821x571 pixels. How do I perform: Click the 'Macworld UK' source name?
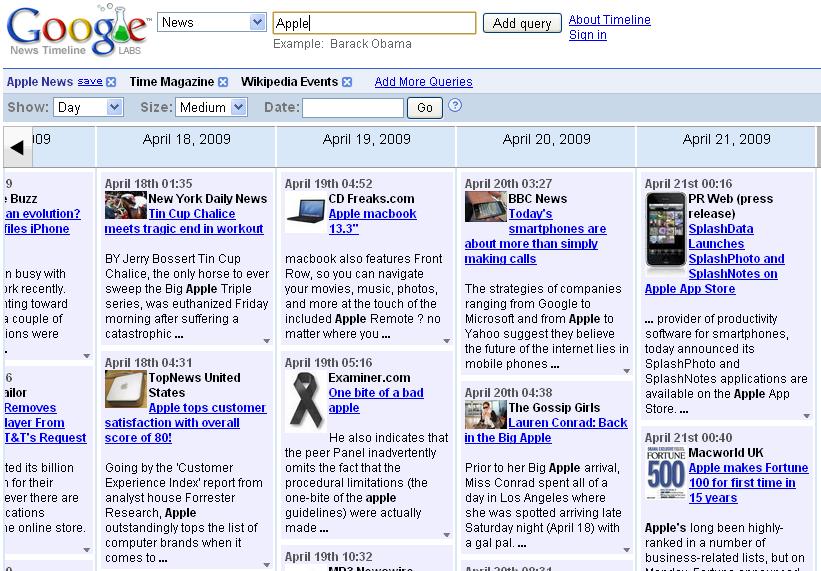coord(726,453)
